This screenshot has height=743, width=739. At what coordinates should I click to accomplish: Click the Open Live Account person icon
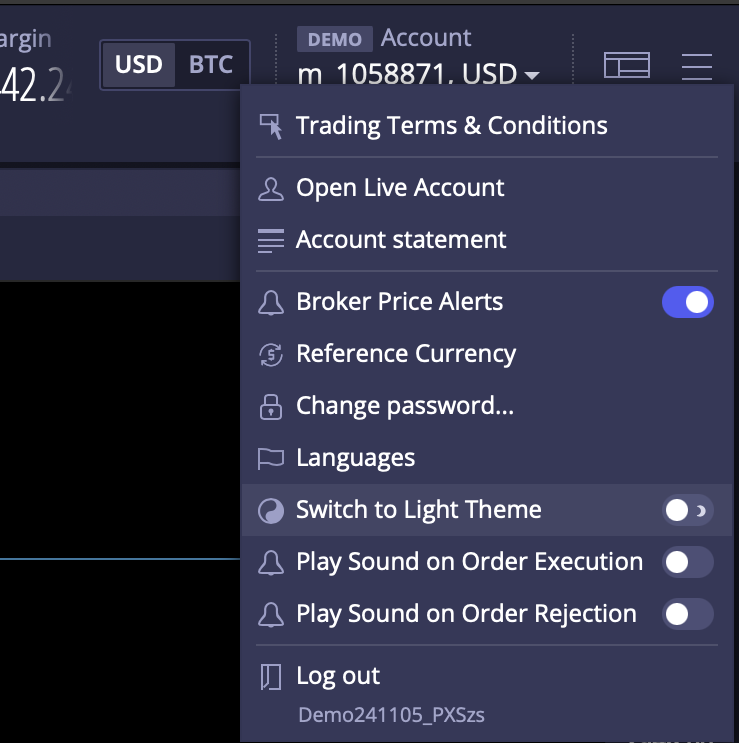(x=271, y=189)
